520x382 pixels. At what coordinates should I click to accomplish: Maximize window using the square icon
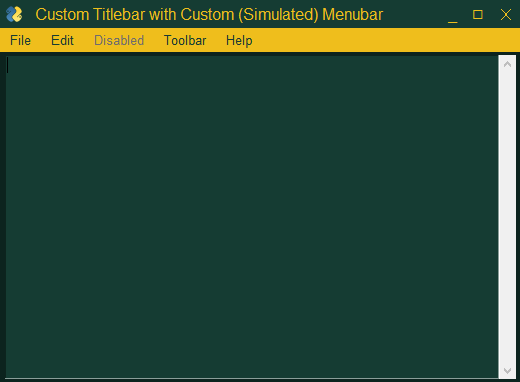point(478,14)
